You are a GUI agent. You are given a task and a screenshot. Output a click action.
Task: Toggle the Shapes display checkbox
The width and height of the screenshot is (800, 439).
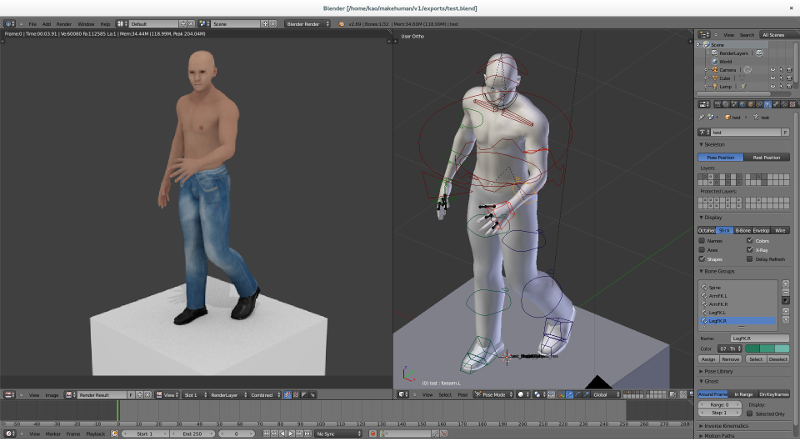point(702,258)
